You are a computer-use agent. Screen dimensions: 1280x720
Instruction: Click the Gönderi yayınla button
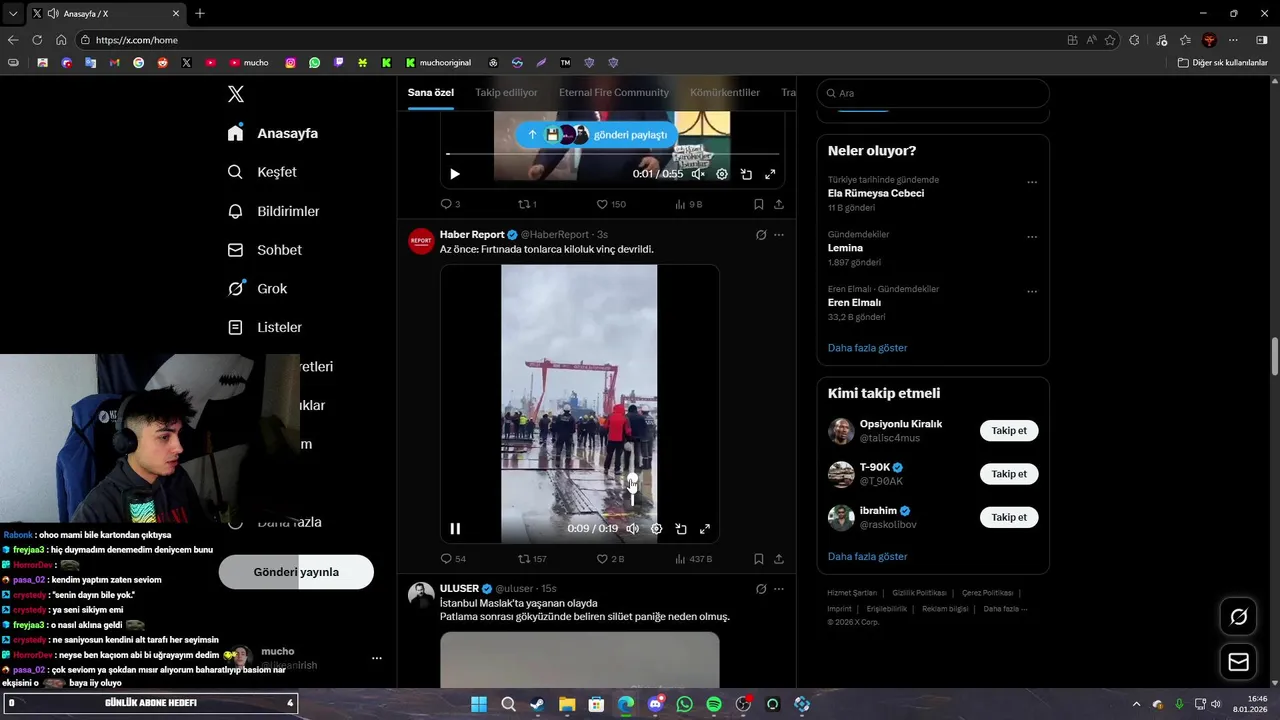(x=296, y=572)
